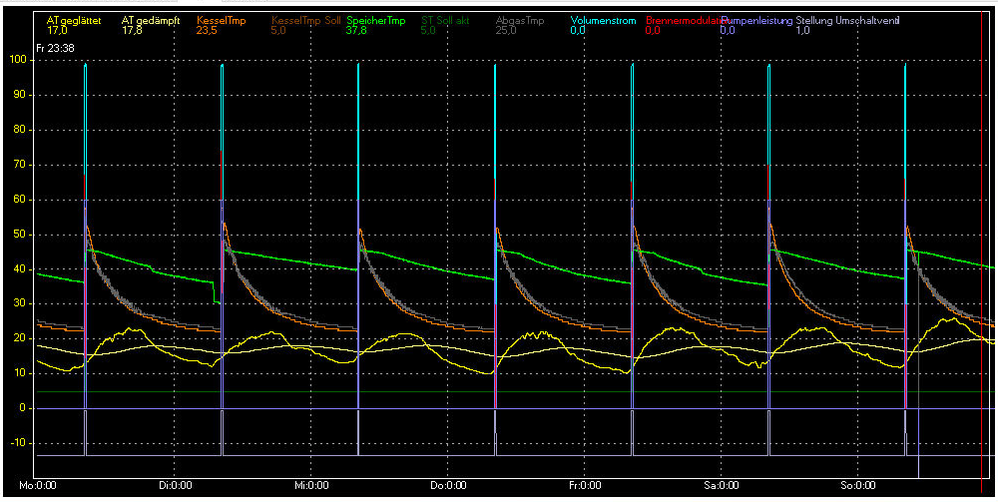This screenshot has height=502, width=998.
Task: Click the Fr 23:38 timestamp readout
Action: (x=54, y=47)
